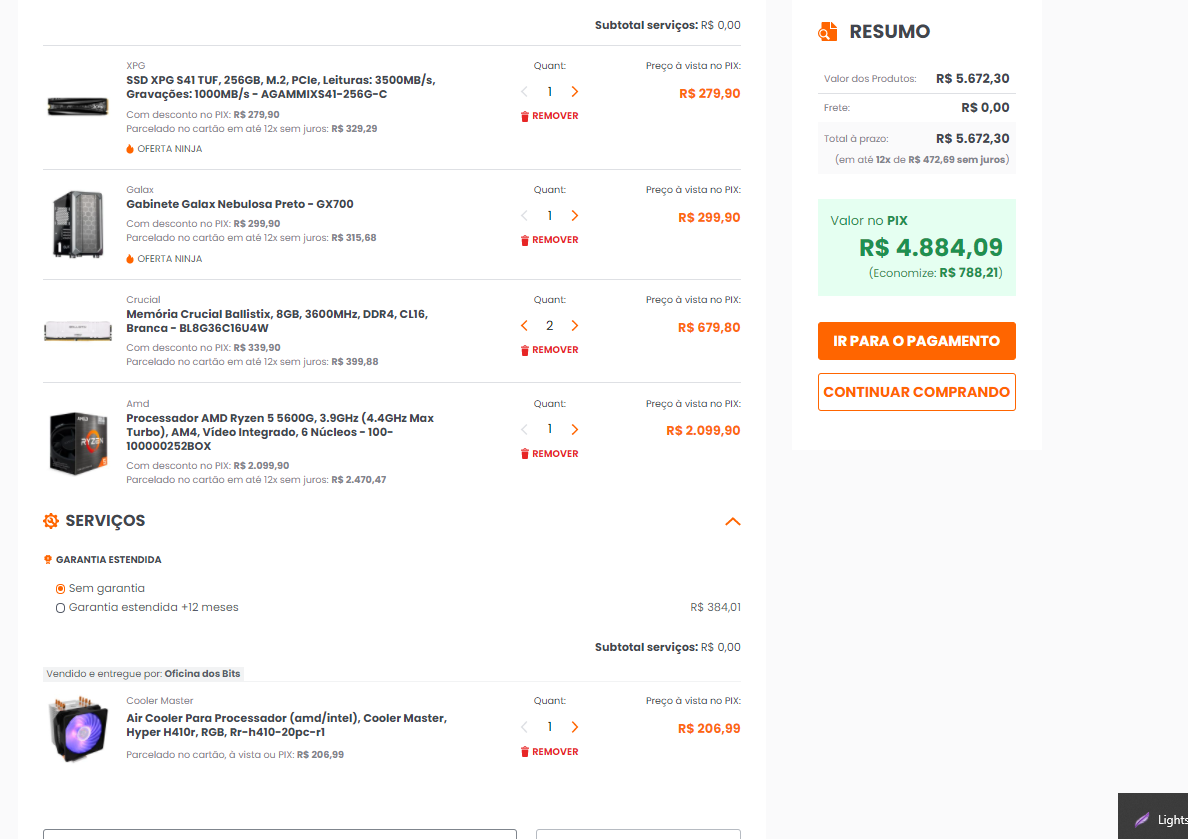Open Air Cooler Para Processador title link

[286, 725]
